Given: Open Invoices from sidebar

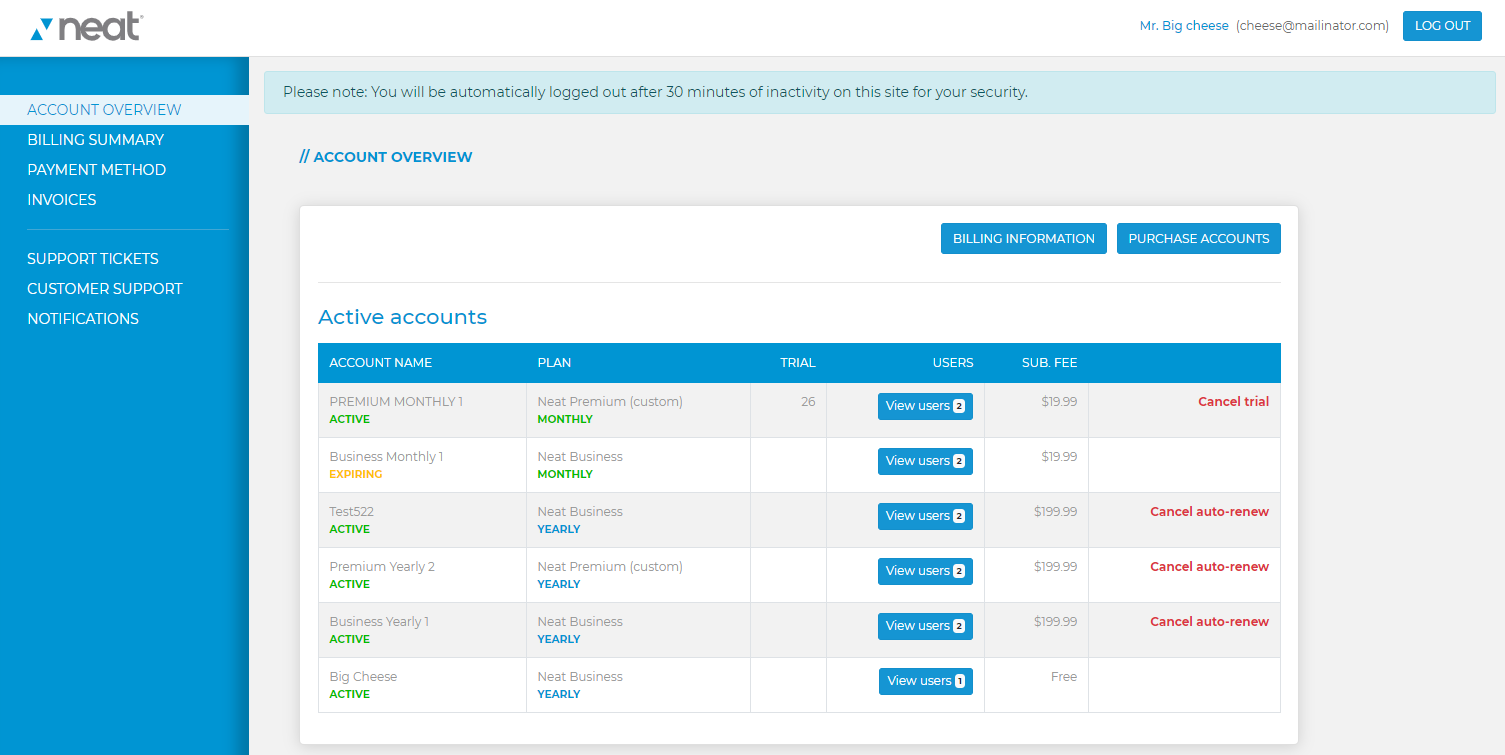Looking at the screenshot, I should 62,200.
